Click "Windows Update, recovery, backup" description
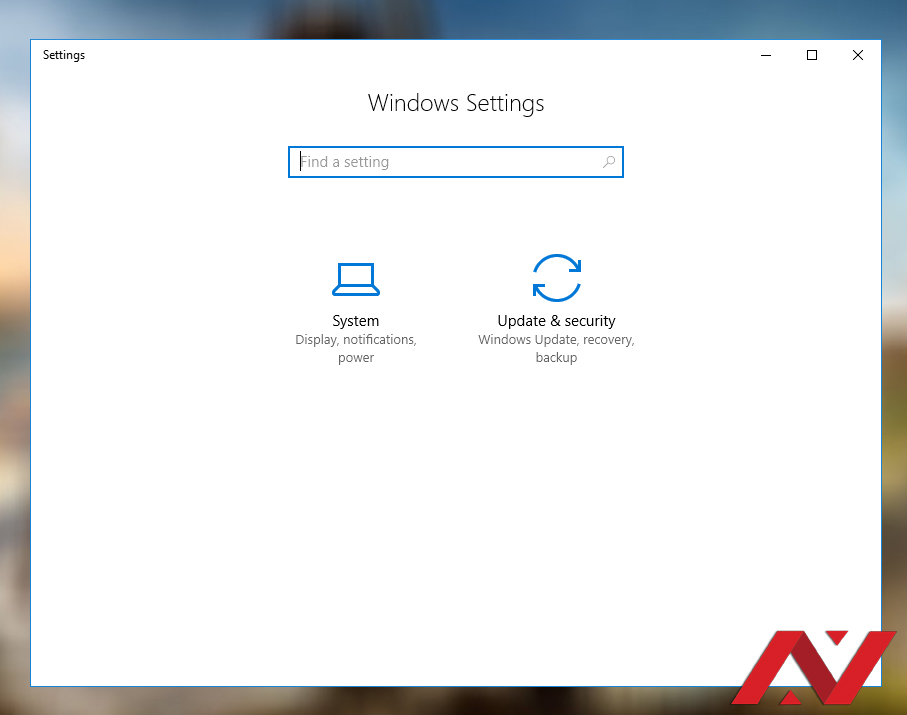Image resolution: width=907 pixels, height=715 pixels. coord(556,348)
